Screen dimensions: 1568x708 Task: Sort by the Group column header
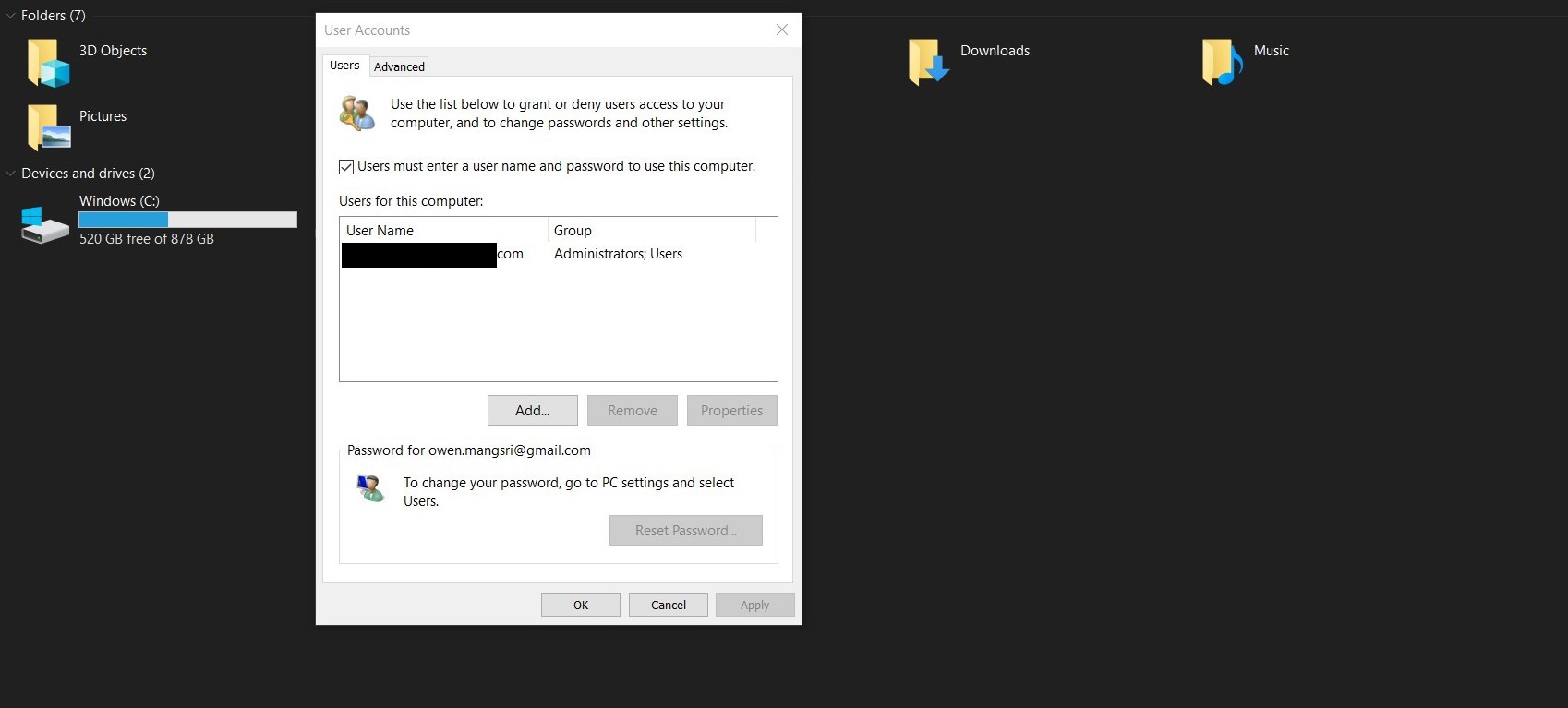(652, 230)
